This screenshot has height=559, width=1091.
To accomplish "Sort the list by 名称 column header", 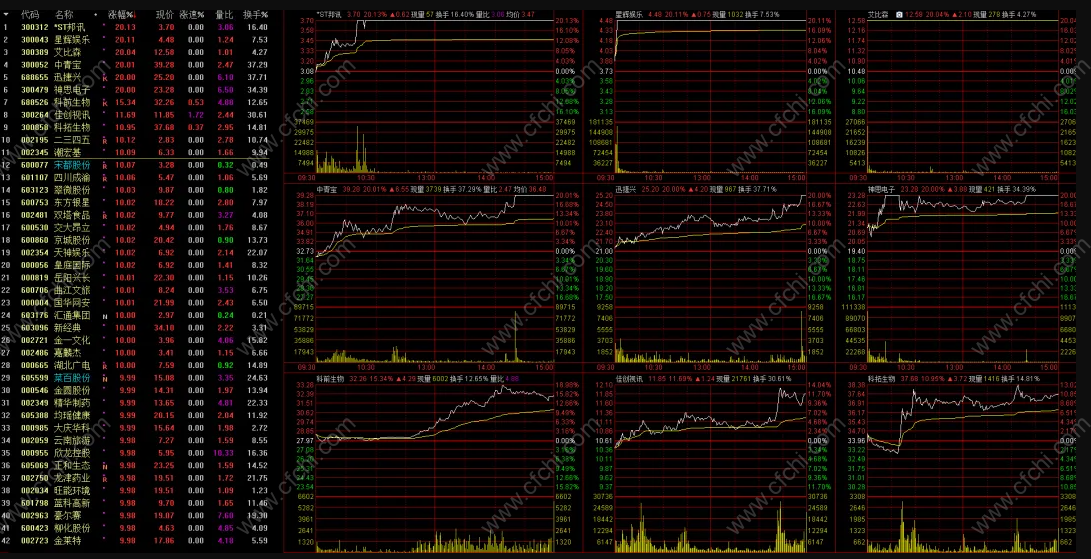I will pyautogui.click(x=64, y=14).
